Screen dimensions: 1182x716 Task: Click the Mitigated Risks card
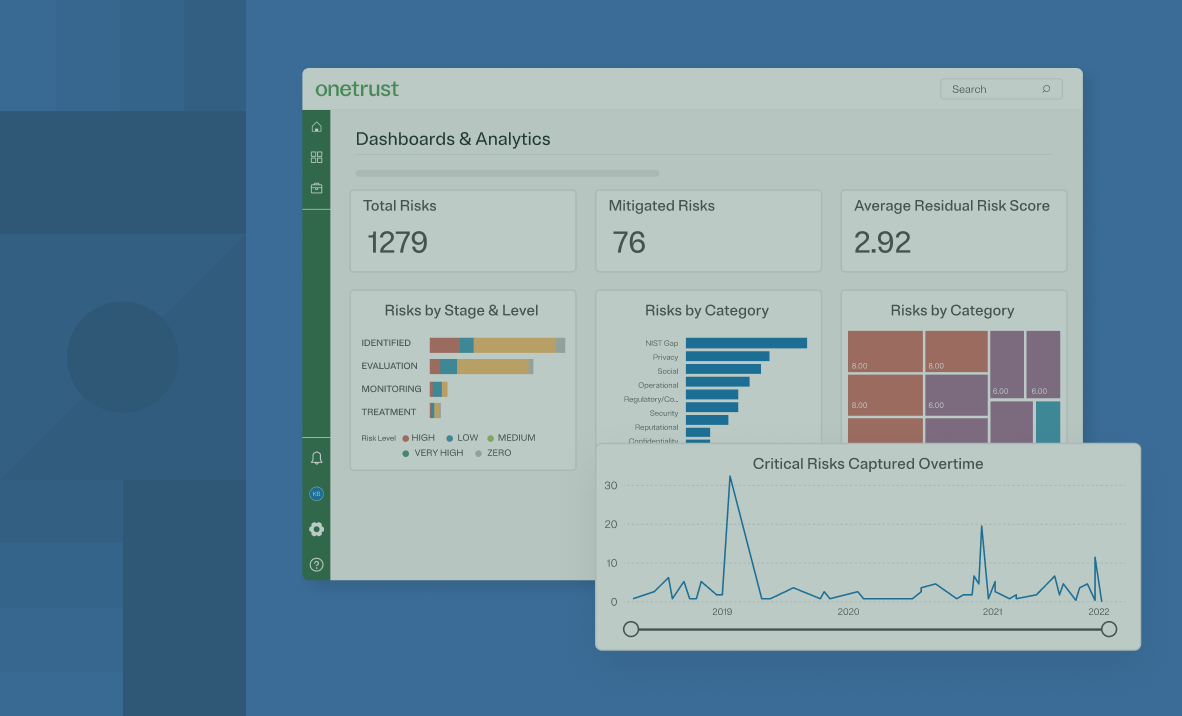(x=708, y=230)
